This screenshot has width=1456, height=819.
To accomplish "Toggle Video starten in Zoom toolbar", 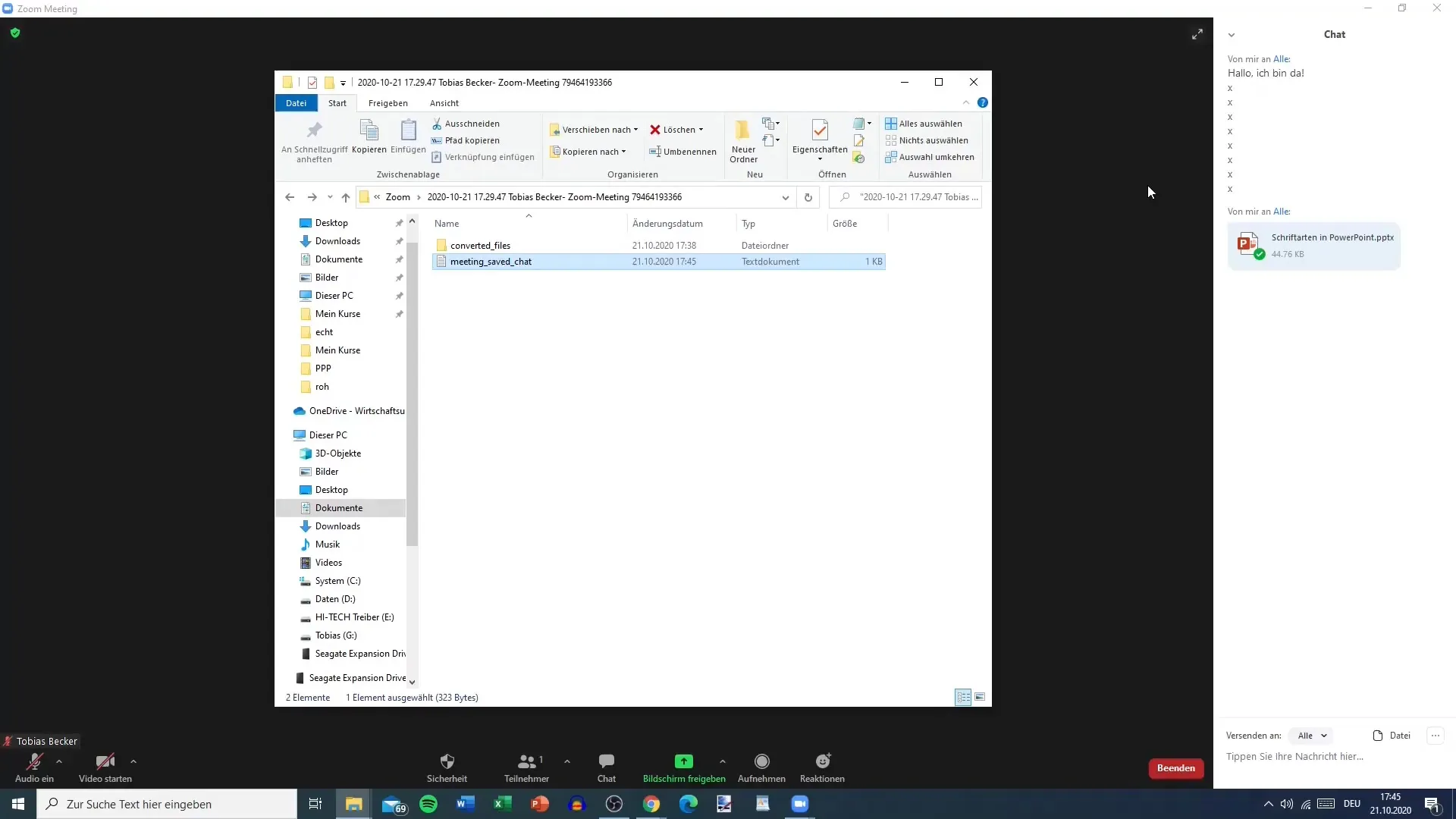I will pyautogui.click(x=104, y=767).
